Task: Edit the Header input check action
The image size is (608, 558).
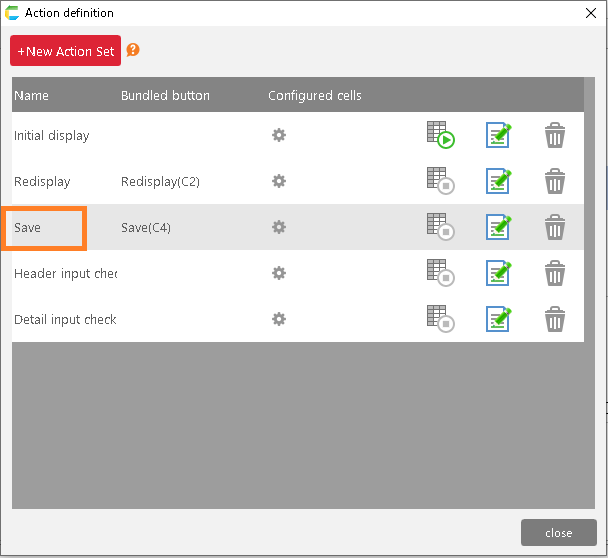Action: [498, 273]
